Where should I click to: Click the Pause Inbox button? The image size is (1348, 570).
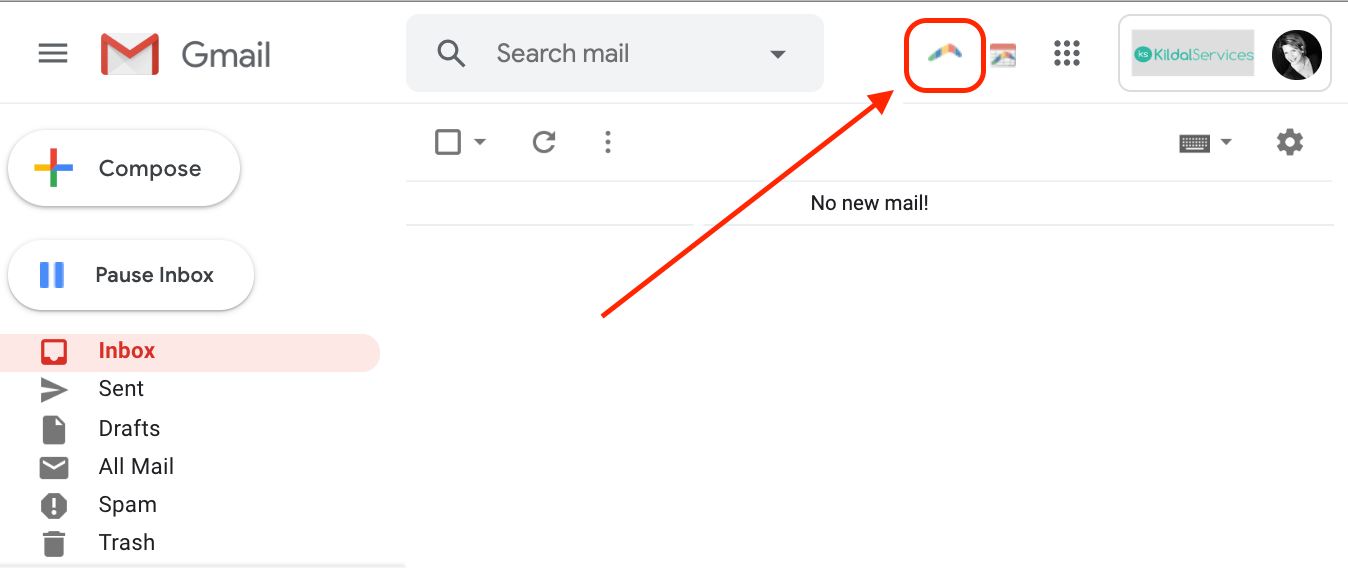click(x=131, y=275)
